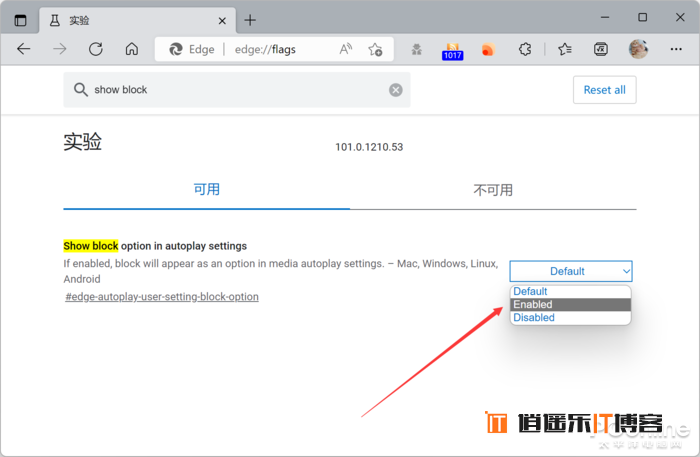Open Settings and more menu
Image resolution: width=700 pixels, height=457 pixels.
(x=676, y=49)
